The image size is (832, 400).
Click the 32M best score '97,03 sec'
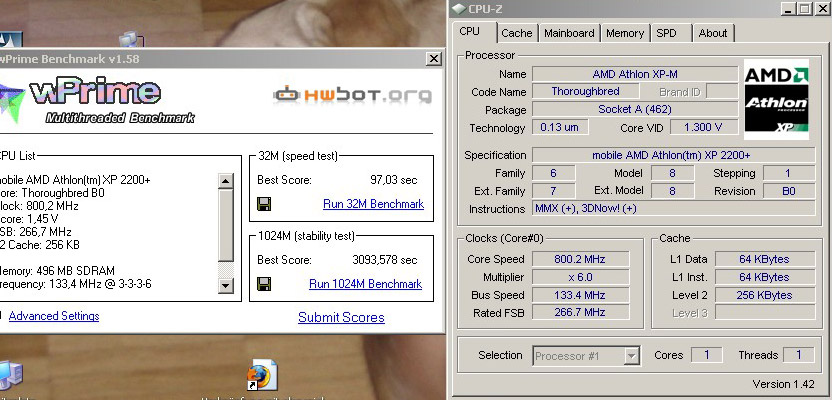(394, 180)
